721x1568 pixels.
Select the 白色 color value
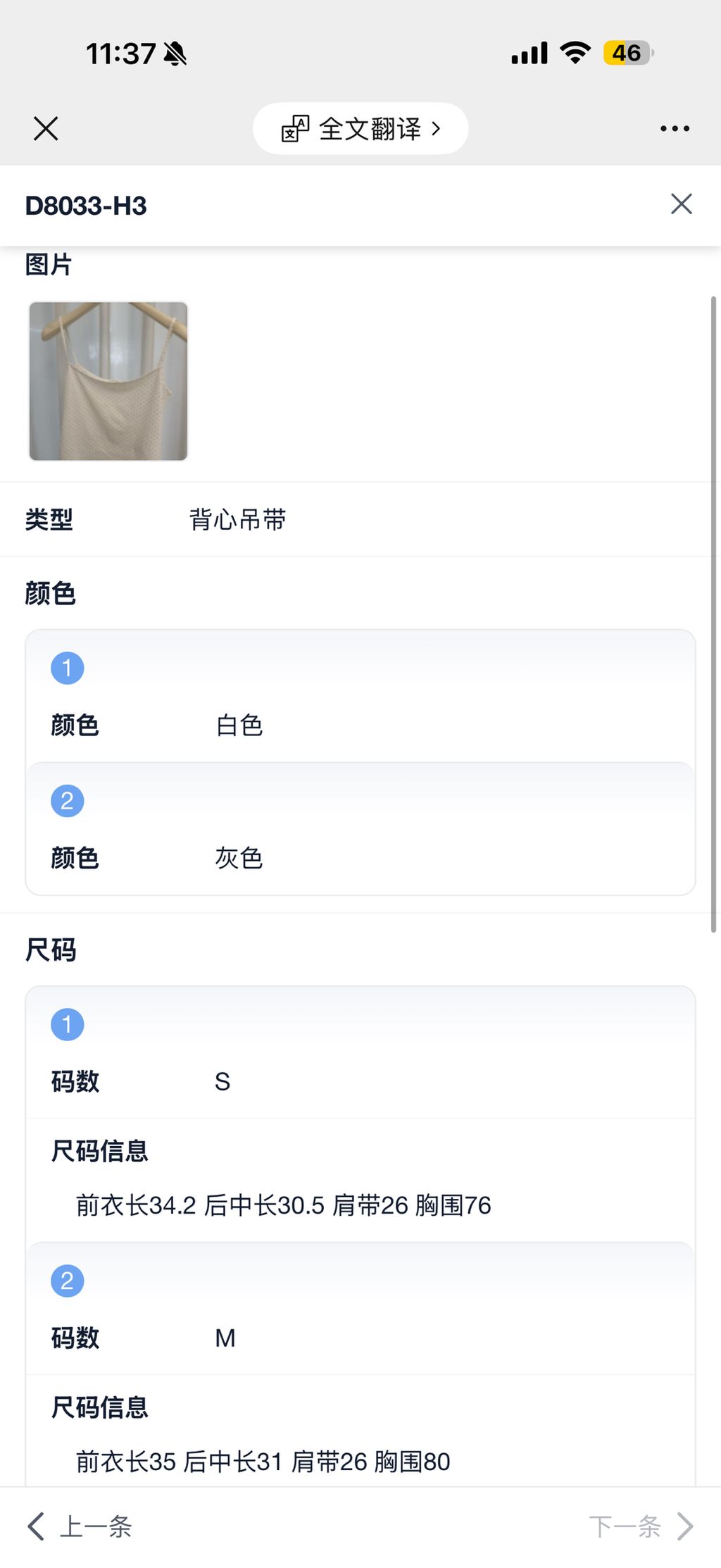point(239,726)
